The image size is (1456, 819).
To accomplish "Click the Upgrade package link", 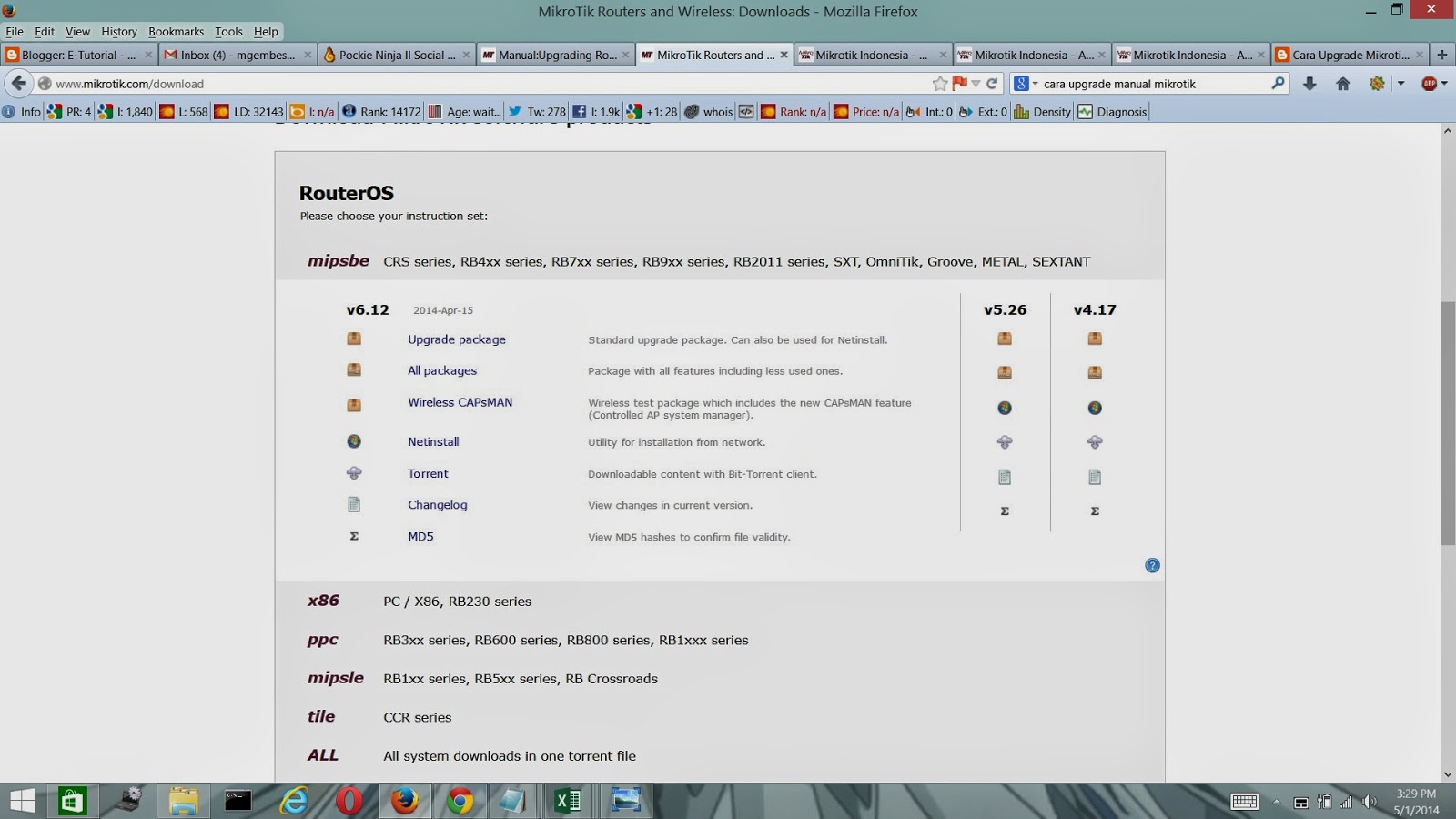I will pos(457,339).
